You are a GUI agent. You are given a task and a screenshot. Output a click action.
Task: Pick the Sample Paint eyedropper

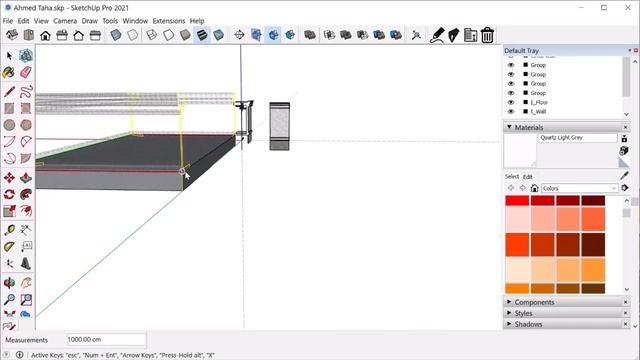click(x=624, y=176)
